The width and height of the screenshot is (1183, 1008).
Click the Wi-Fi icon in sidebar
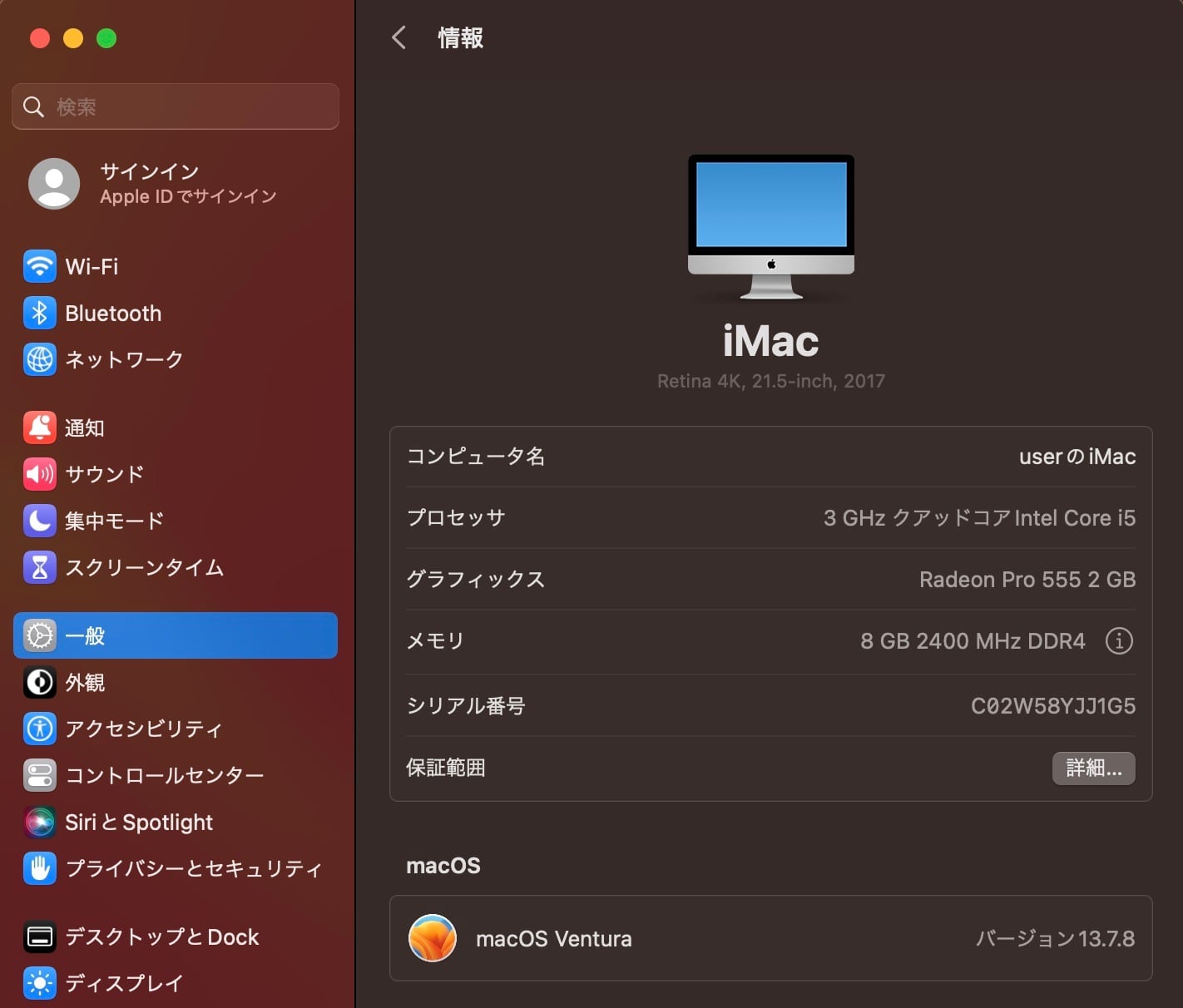pyautogui.click(x=40, y=267)
